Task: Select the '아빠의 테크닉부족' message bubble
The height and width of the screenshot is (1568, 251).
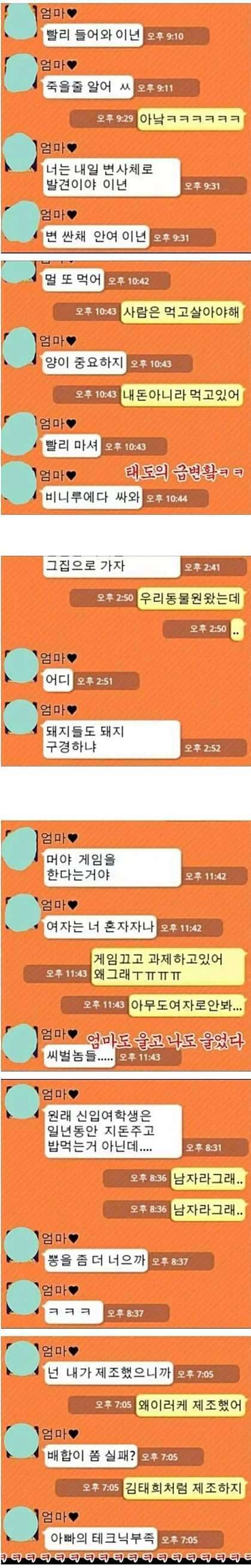Action: tap(102, 1539)
